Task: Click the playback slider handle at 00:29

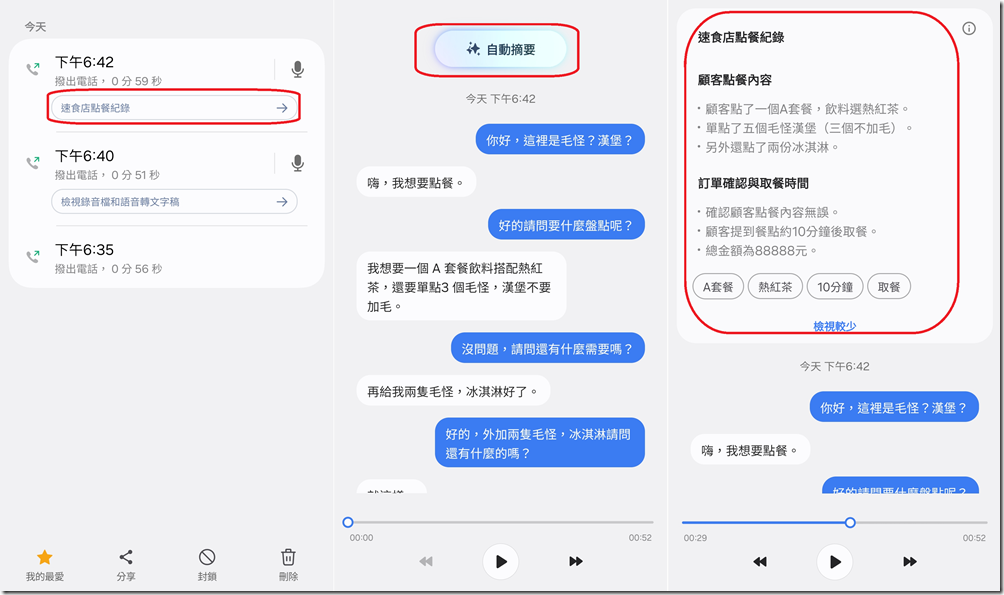Action: pyautogui.click(x=850, y=523)
